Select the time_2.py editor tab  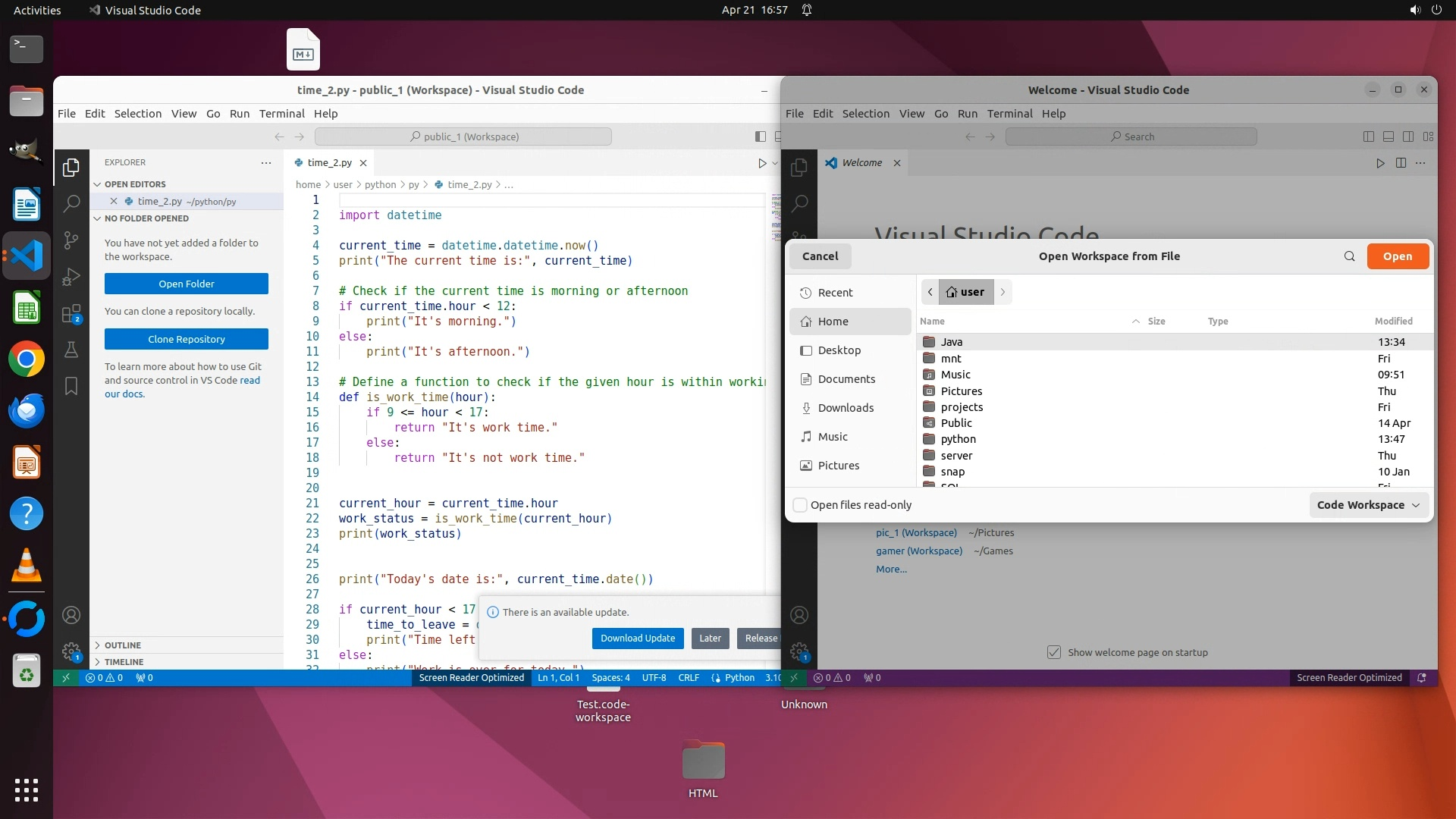(x=329, y=163)
